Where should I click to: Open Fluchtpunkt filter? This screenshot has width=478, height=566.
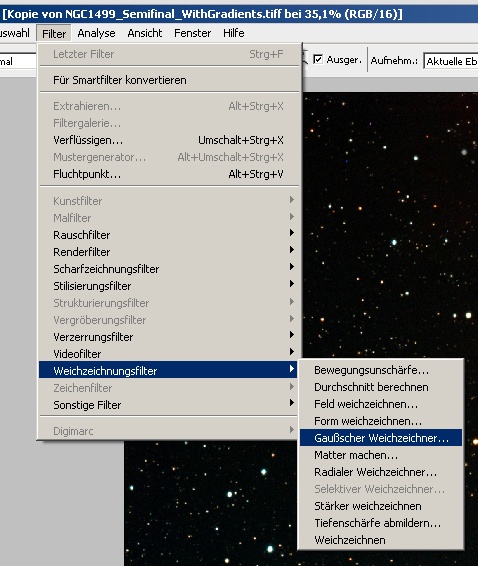[168, 174]
